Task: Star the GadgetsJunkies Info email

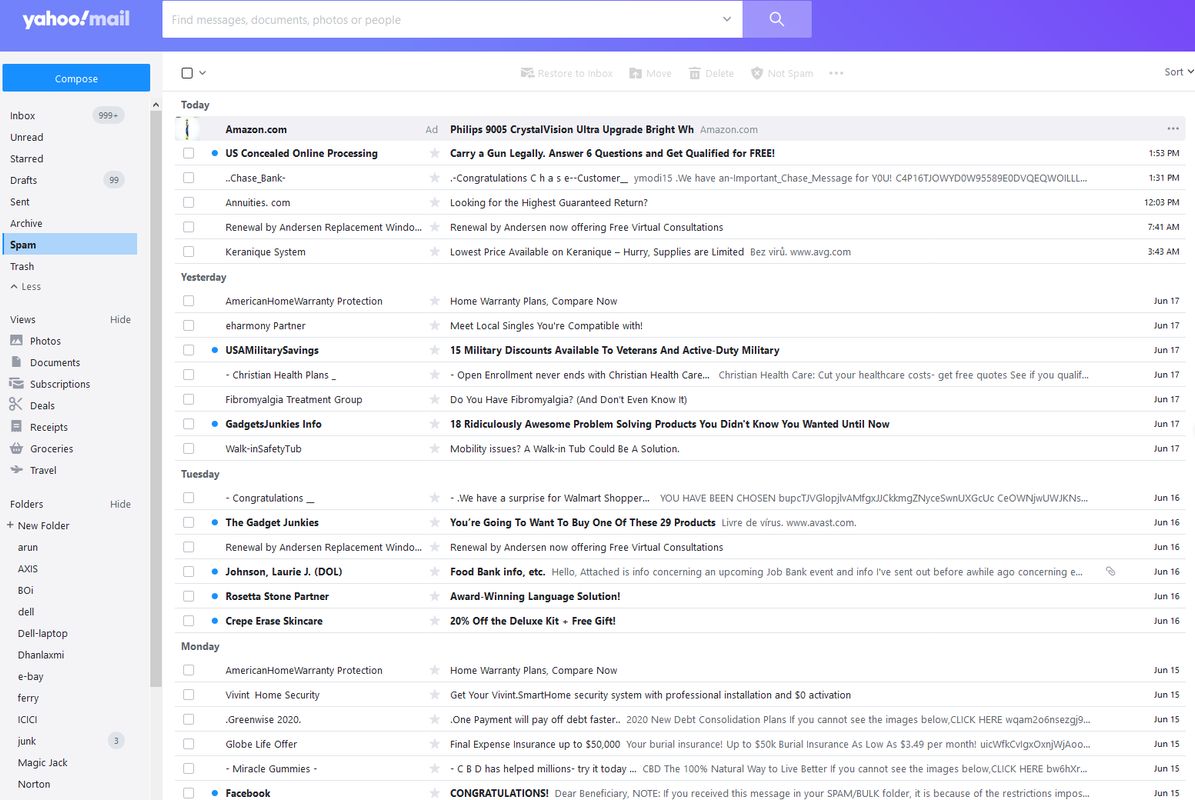Action: 434,424
